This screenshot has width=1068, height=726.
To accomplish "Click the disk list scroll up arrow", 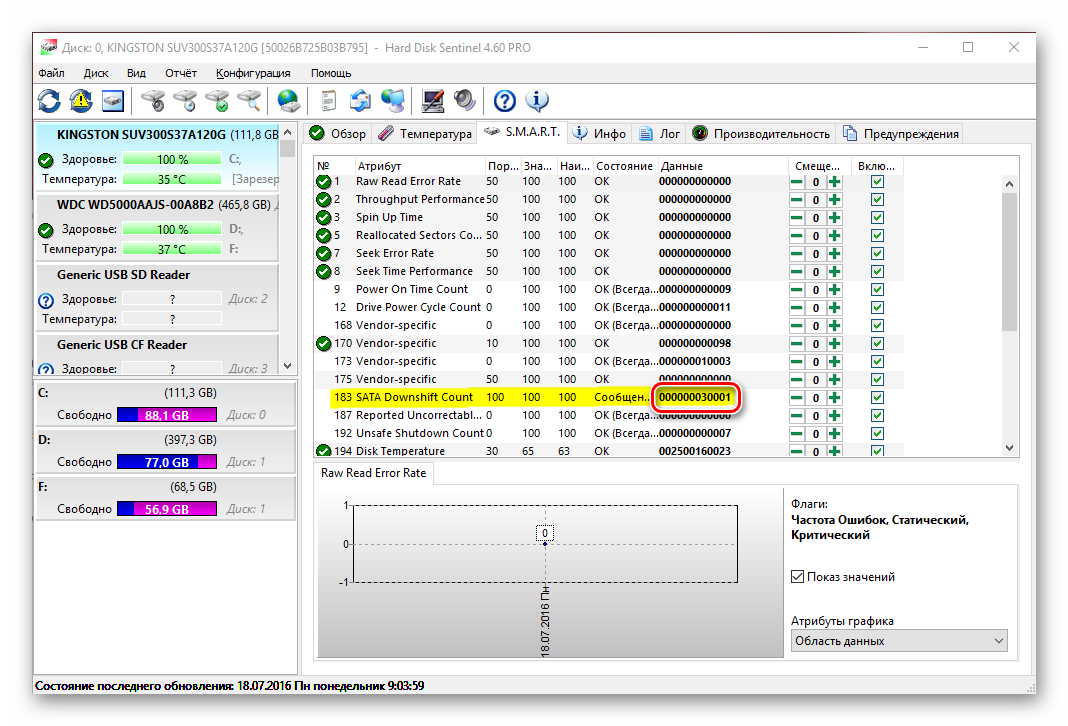I will point(287,133).
